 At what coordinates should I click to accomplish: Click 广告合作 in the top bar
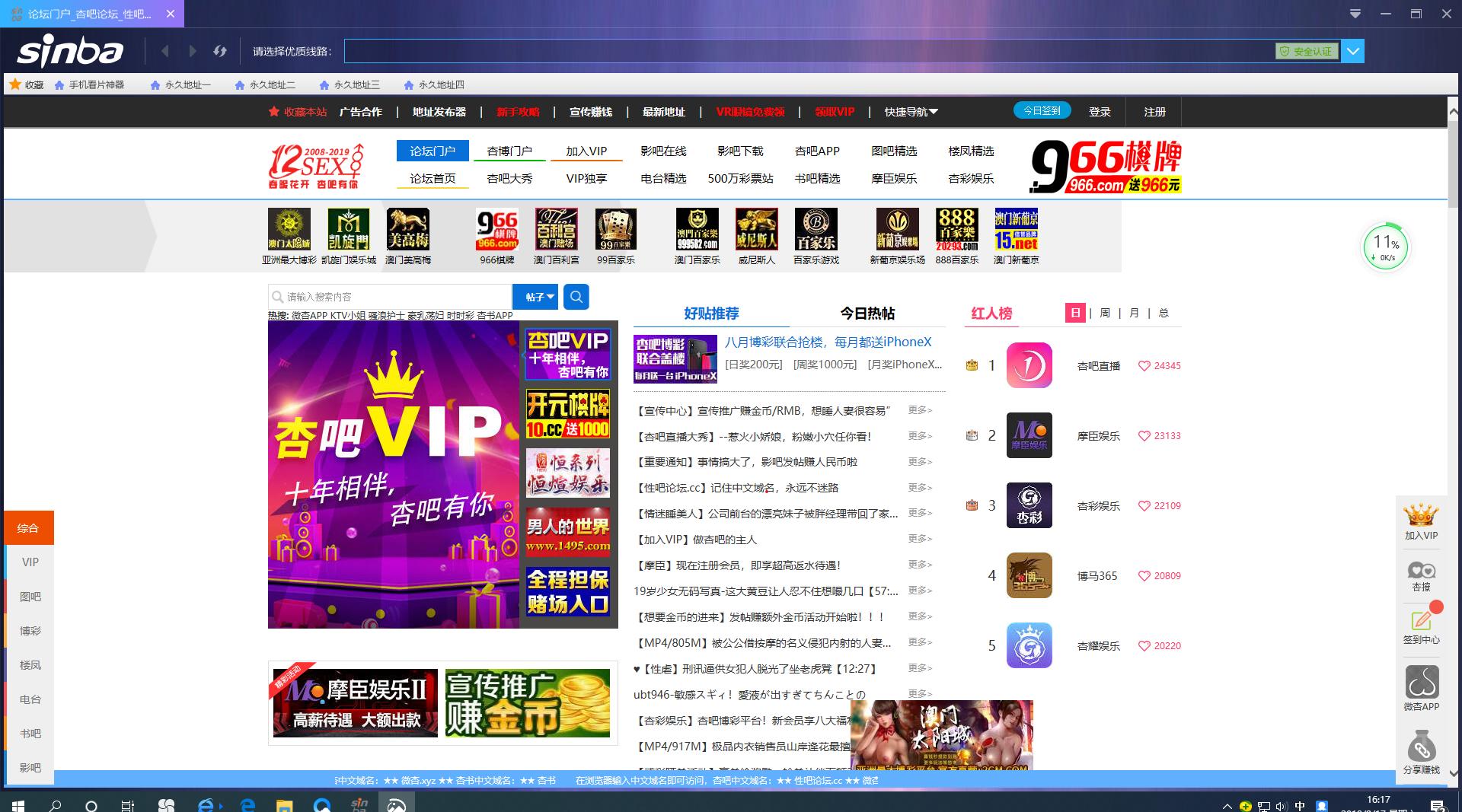361,112
